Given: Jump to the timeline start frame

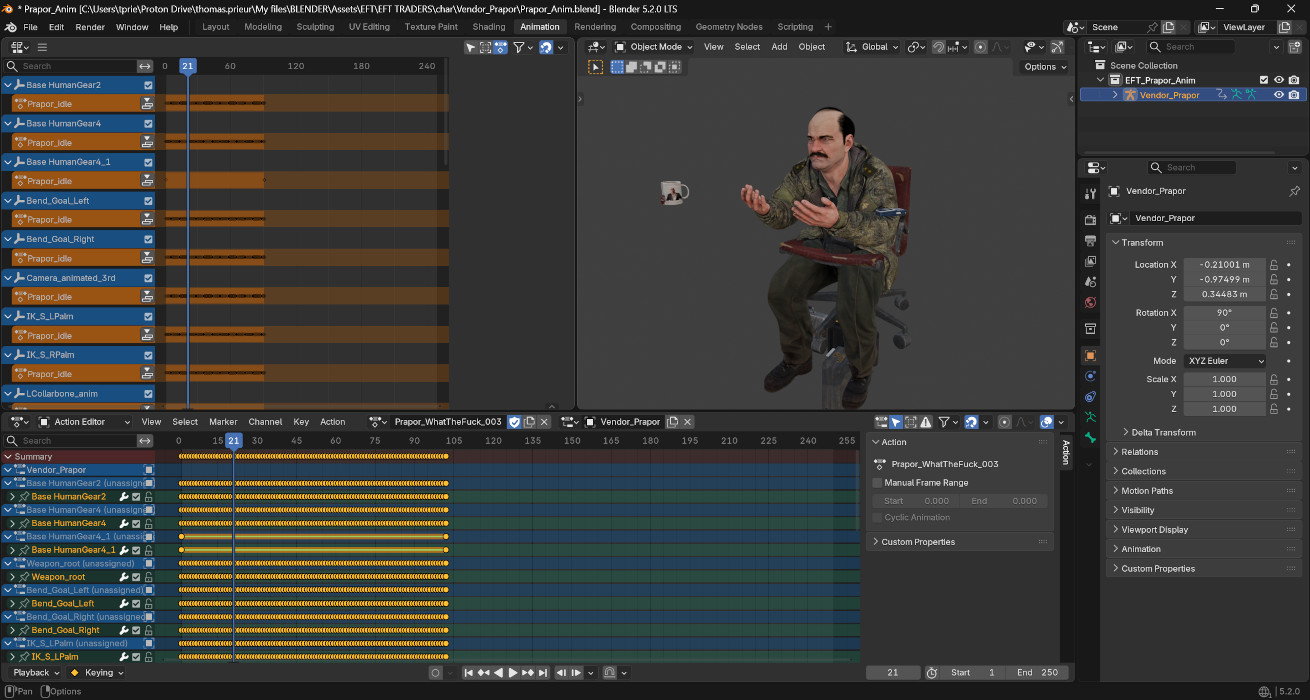Looking at the screenshot, I should coord(469,673).
